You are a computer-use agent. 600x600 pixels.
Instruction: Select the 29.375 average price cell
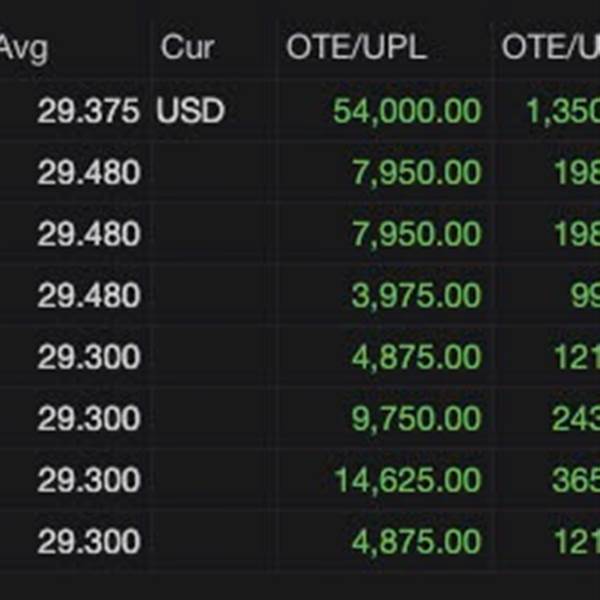89,111
